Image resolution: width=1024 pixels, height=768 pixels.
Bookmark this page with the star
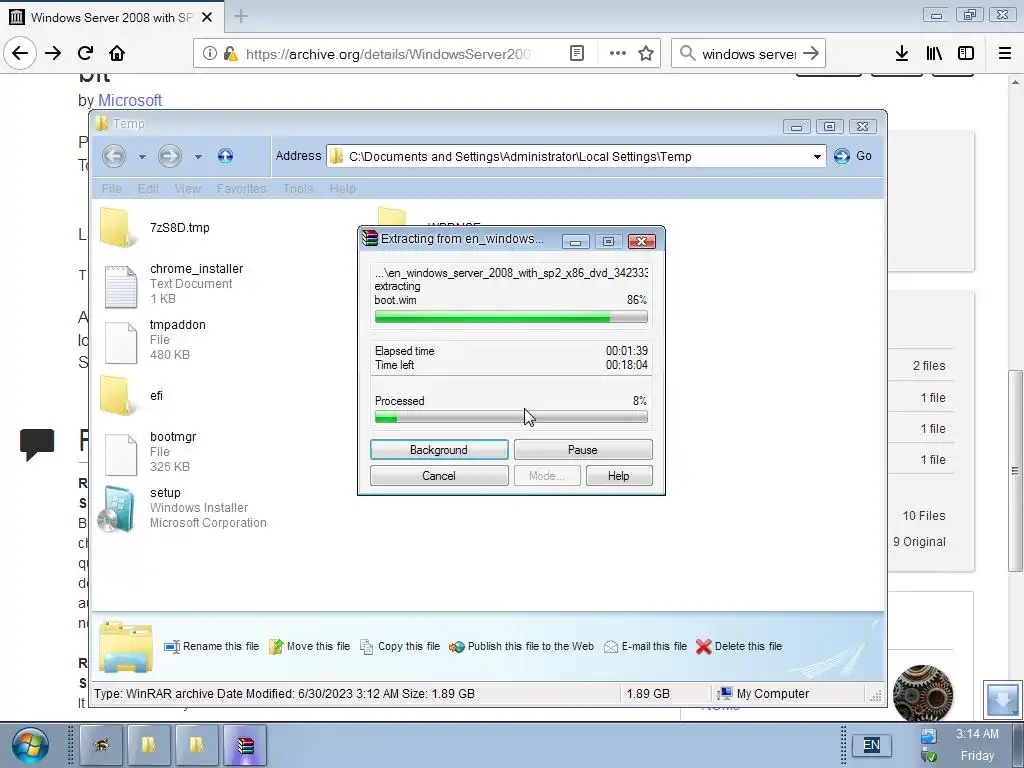point(646,54)
